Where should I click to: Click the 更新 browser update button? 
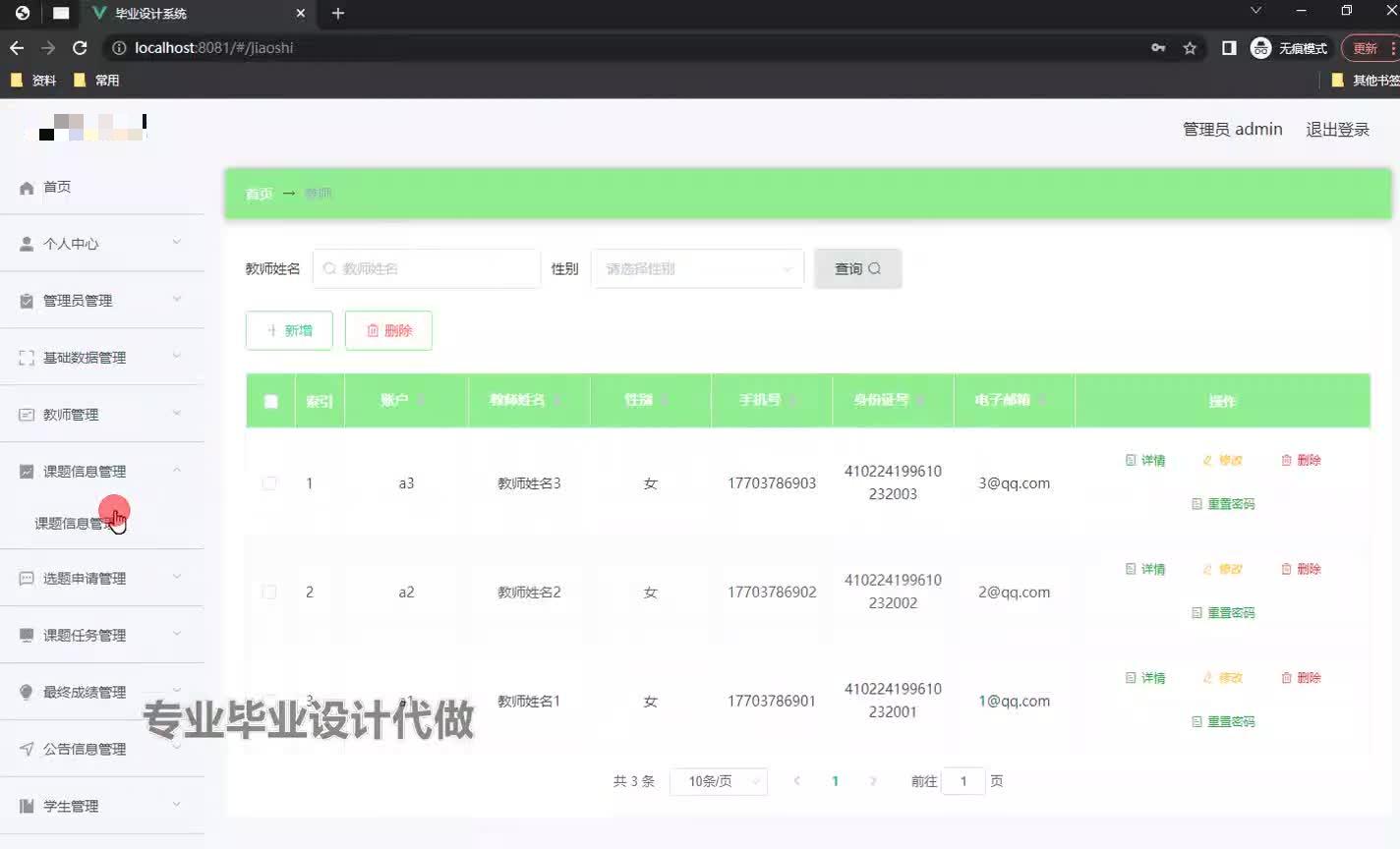coord(1371,47)
